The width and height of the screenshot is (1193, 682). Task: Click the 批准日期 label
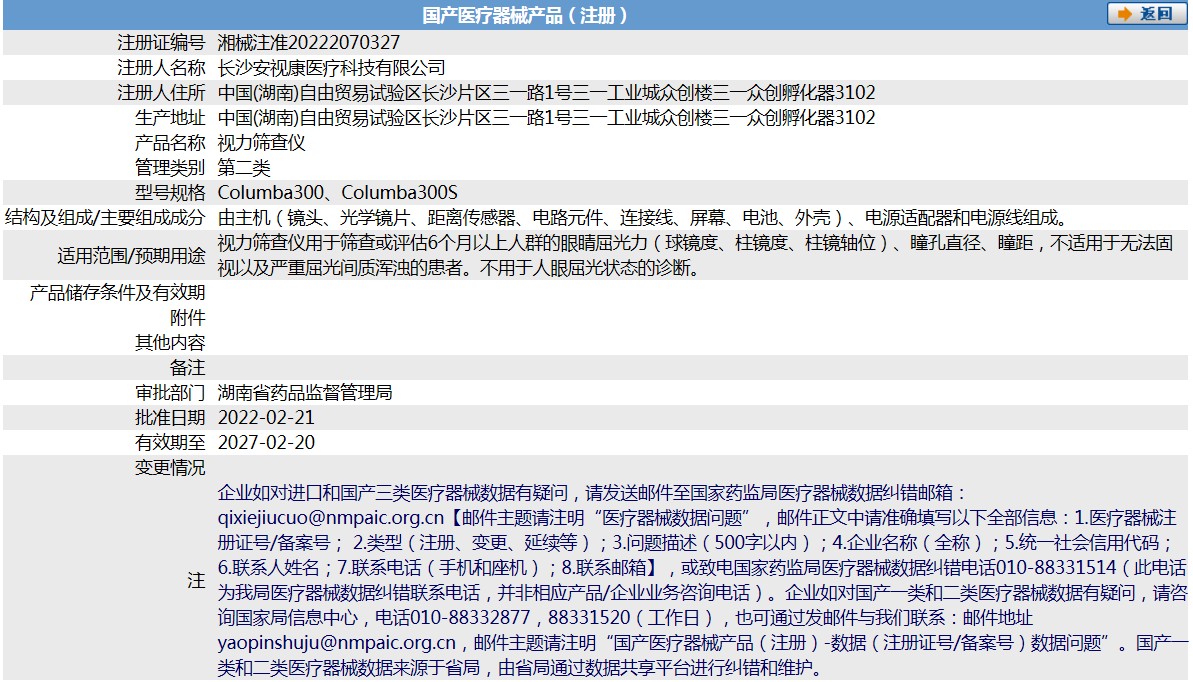[x=170, y=418]
